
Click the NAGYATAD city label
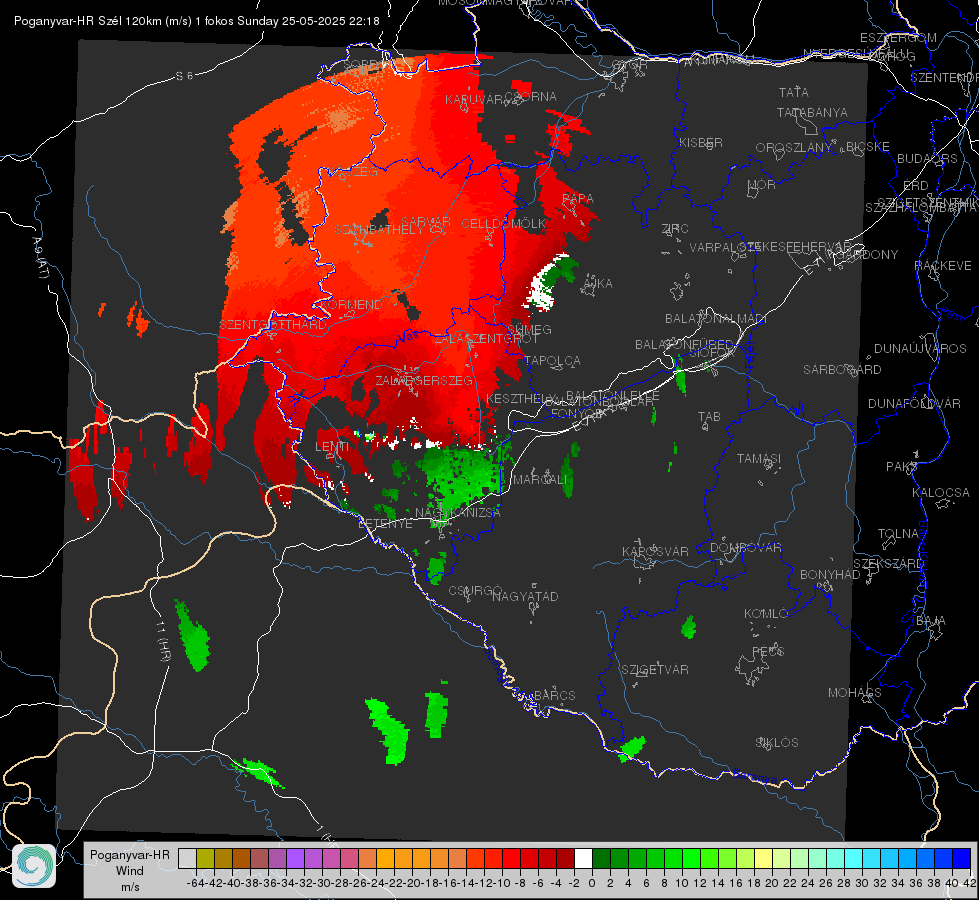(525, 596)
